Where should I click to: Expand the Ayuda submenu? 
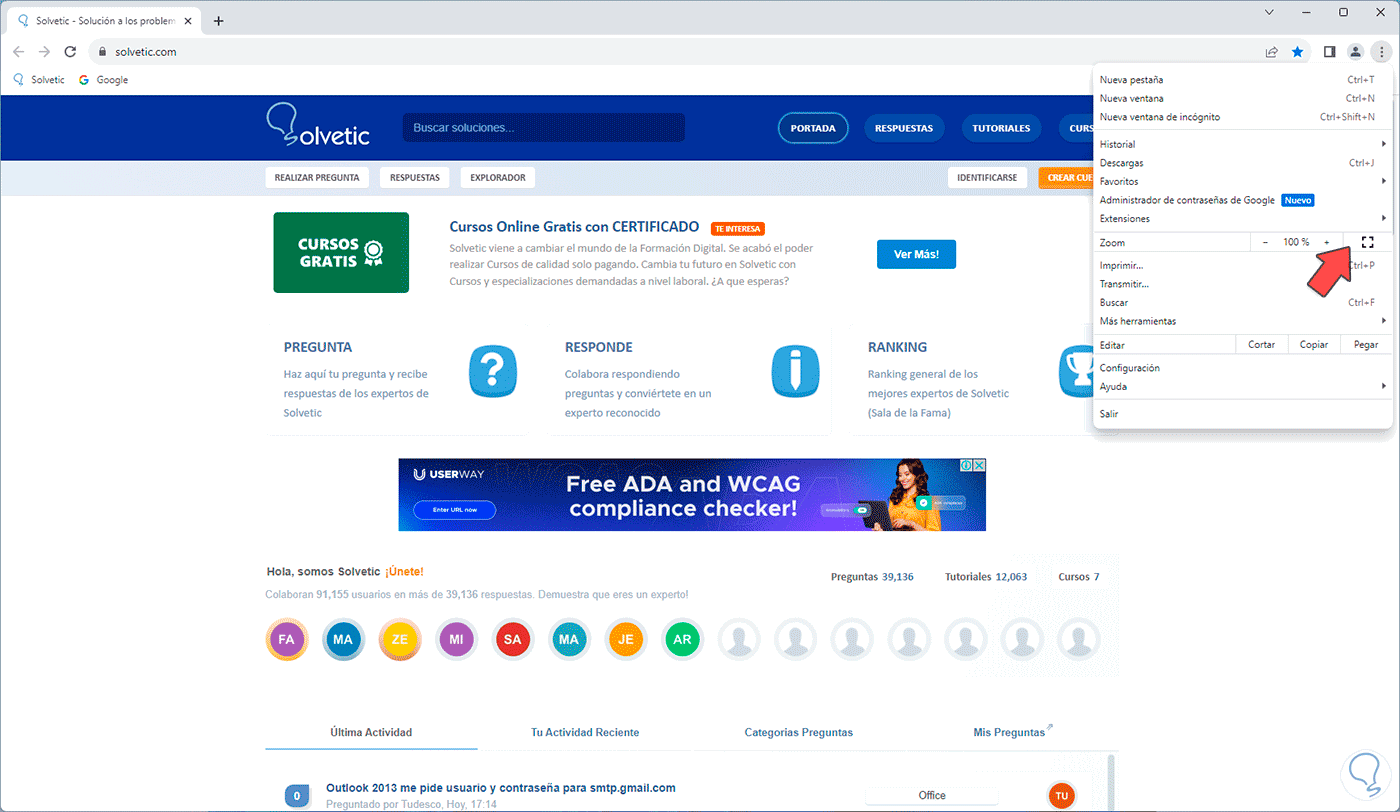tap(1243, 386)
